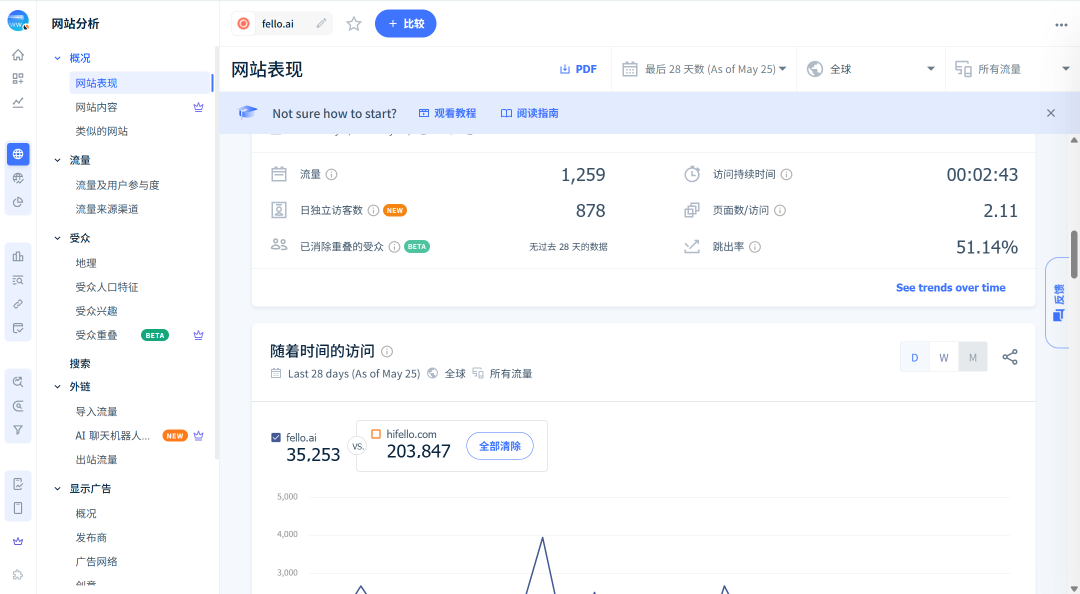
Task: Click the fello.ai domain field
Action: 282,23
